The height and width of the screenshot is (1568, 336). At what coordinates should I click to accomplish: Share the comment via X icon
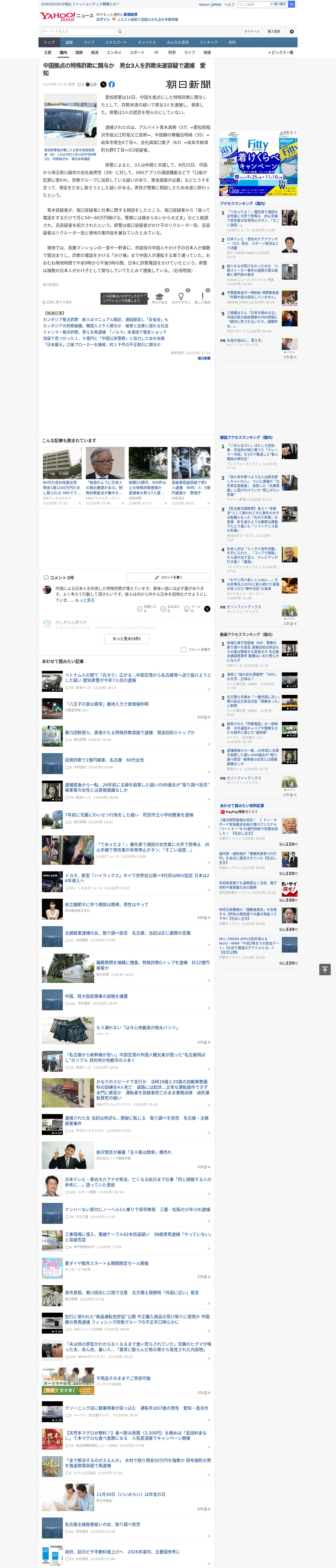[207, 609]
